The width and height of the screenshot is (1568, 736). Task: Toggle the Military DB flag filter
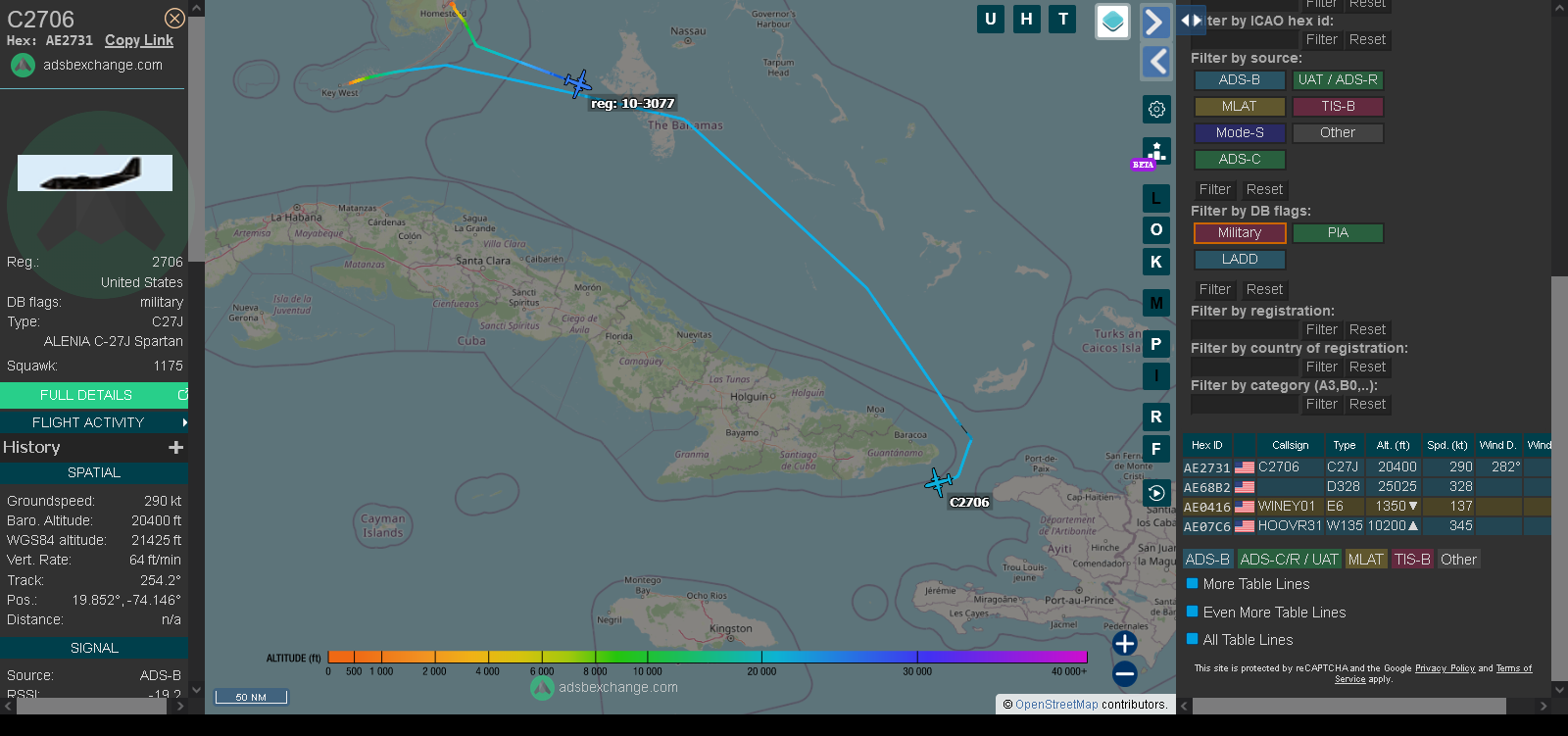1240,233
